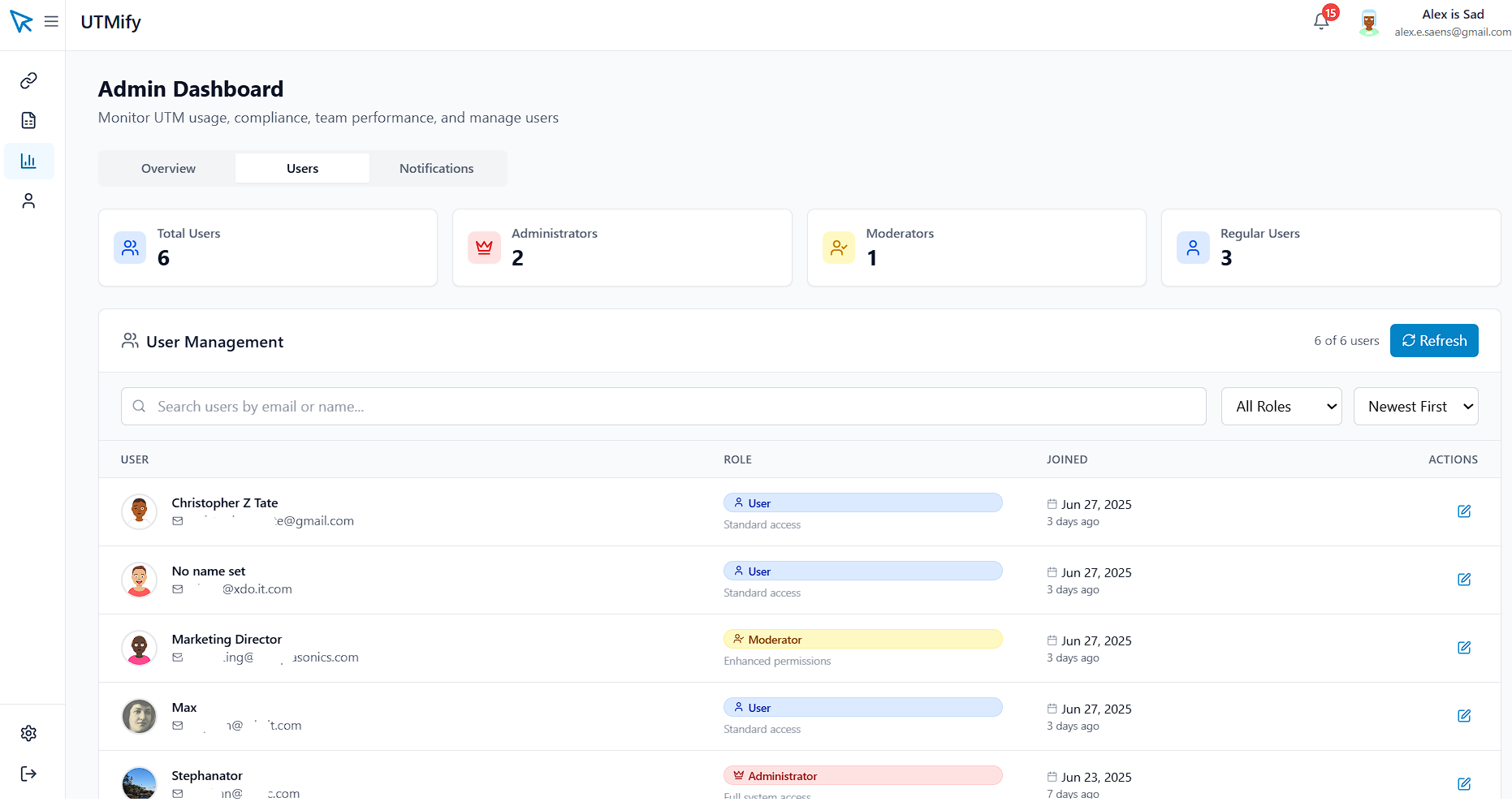The image size is (1512, 802).
Task: Open the document templates sidebar icon
Action: click(x=28, y=121)
